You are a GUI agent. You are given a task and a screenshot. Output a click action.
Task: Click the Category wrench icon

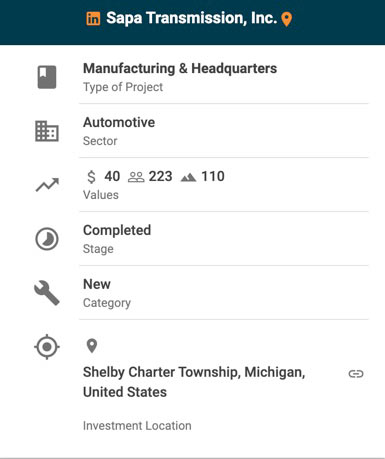coord(47,293)
